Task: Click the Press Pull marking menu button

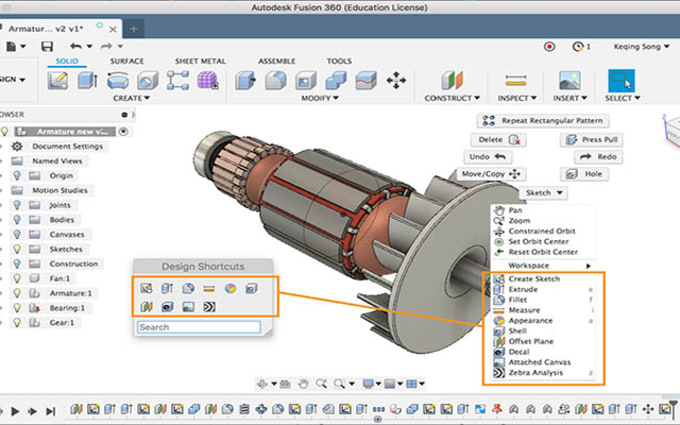Action: [592, 140]
